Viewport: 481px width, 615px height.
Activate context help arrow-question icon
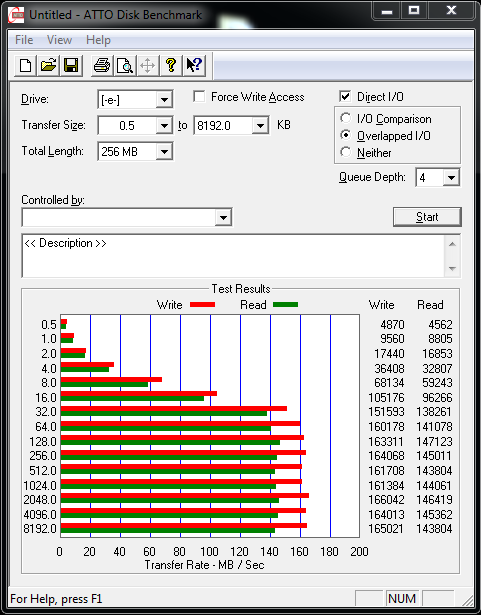[x=193, y=66]
